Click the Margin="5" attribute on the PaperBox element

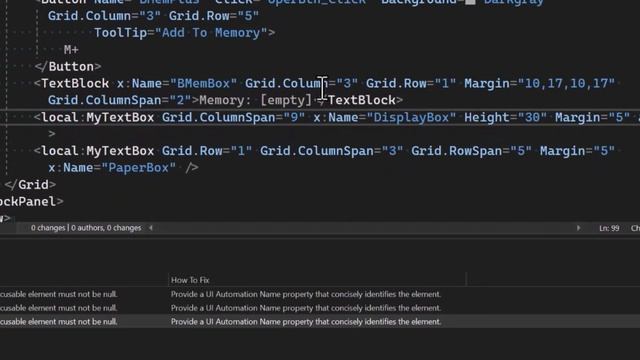coord(577,151)
